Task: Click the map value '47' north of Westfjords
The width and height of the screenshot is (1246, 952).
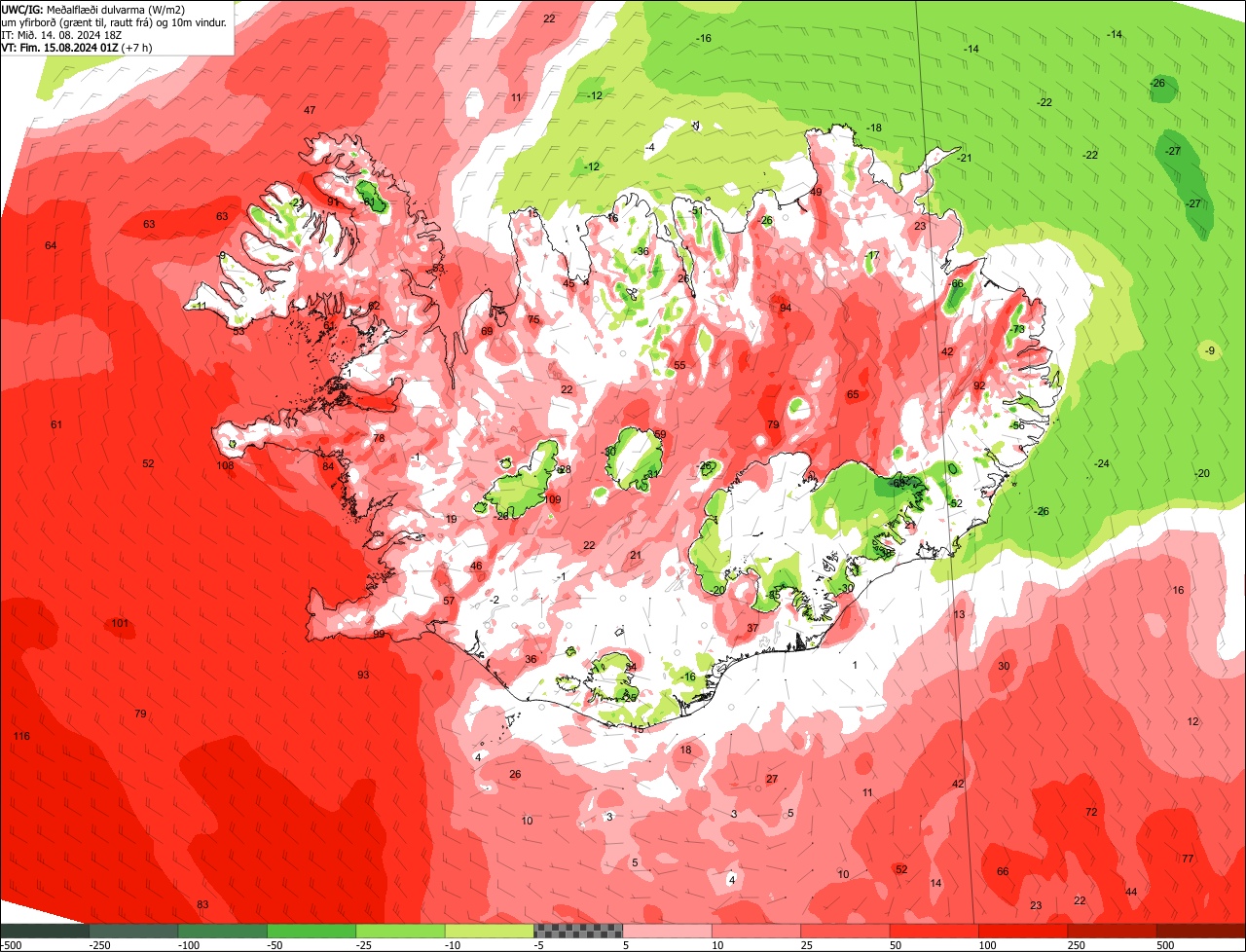Action: pos(310,110)
